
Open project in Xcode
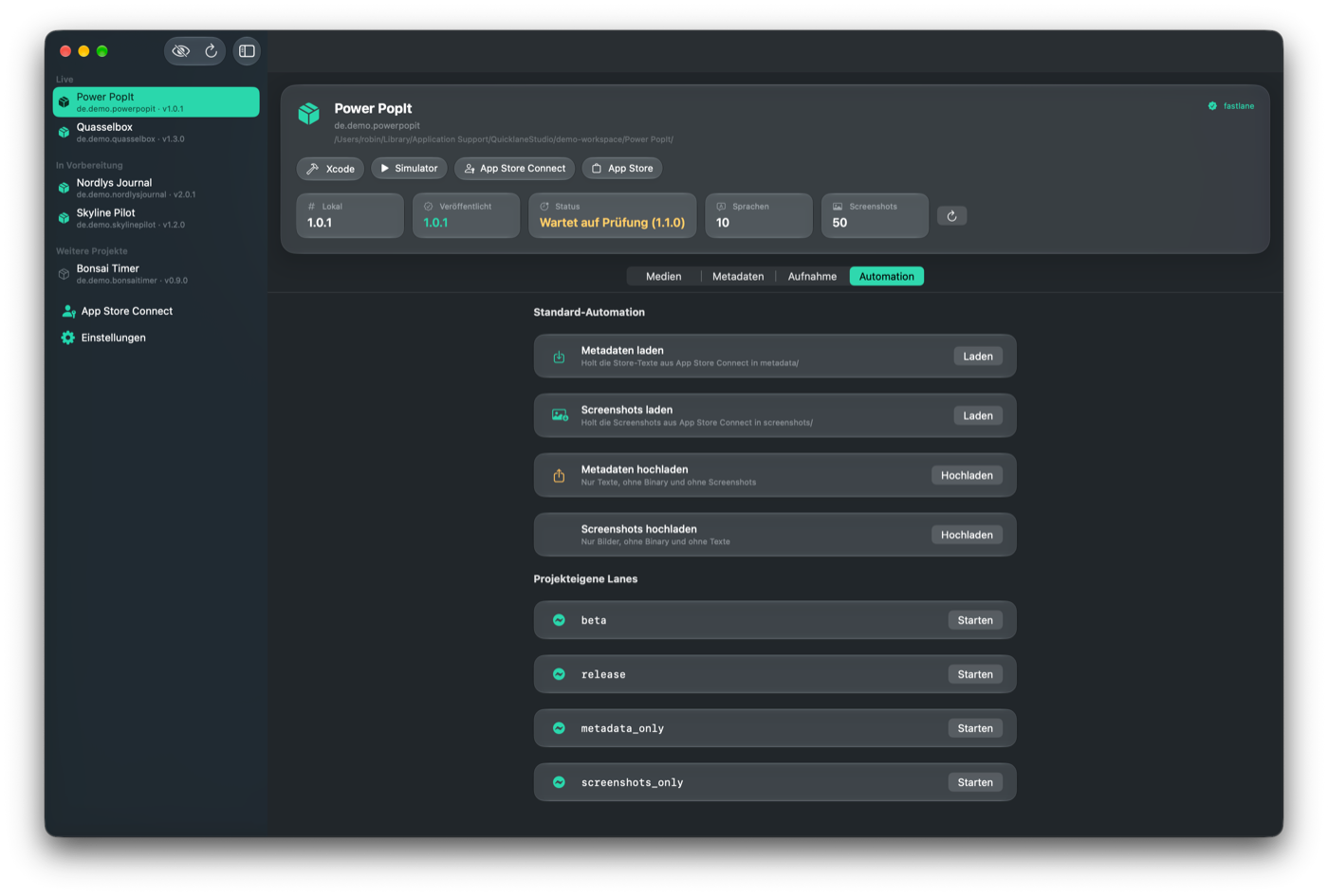[x=330, y=169]
